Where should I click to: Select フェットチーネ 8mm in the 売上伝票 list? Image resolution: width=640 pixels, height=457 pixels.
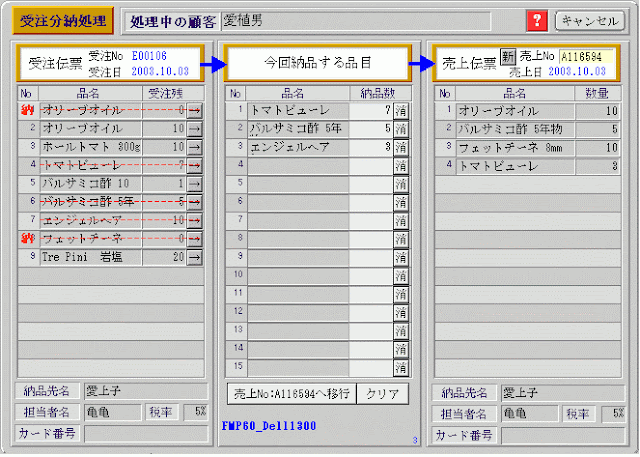(x=515, y=148)
